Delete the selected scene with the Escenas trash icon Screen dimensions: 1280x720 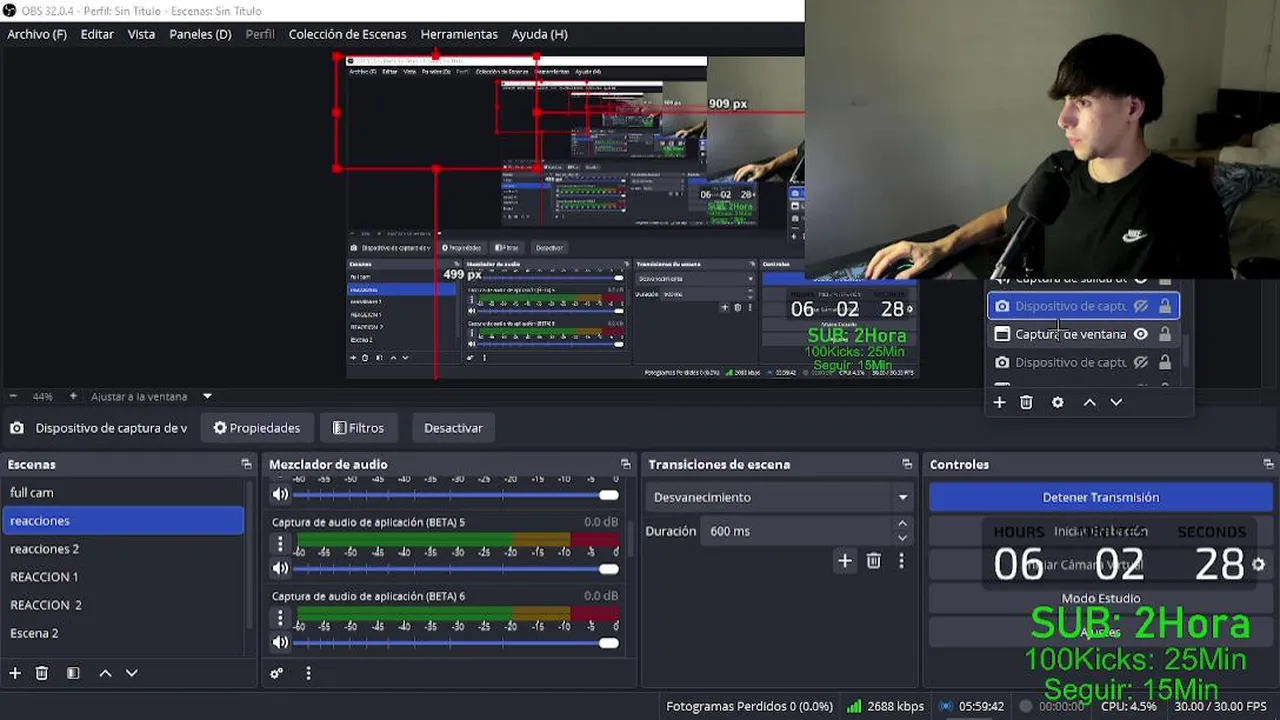point(42,673)
